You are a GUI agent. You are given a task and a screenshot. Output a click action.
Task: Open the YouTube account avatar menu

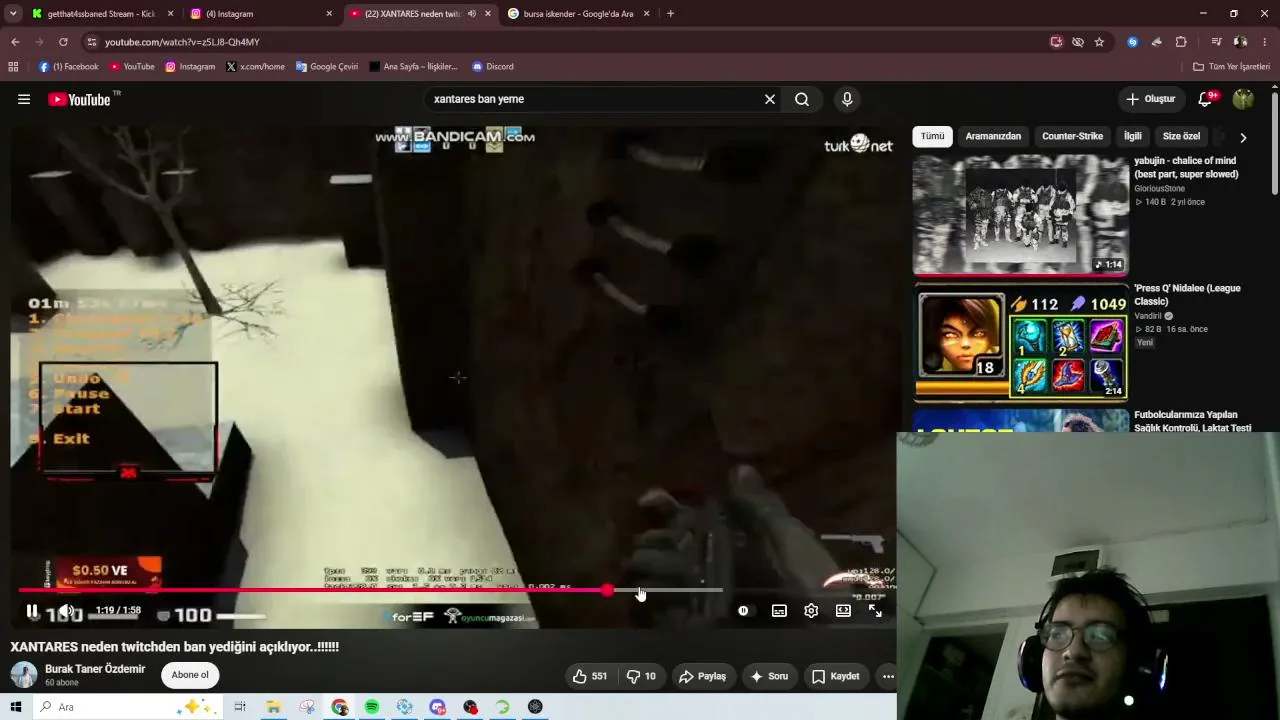click(1243, 99)
